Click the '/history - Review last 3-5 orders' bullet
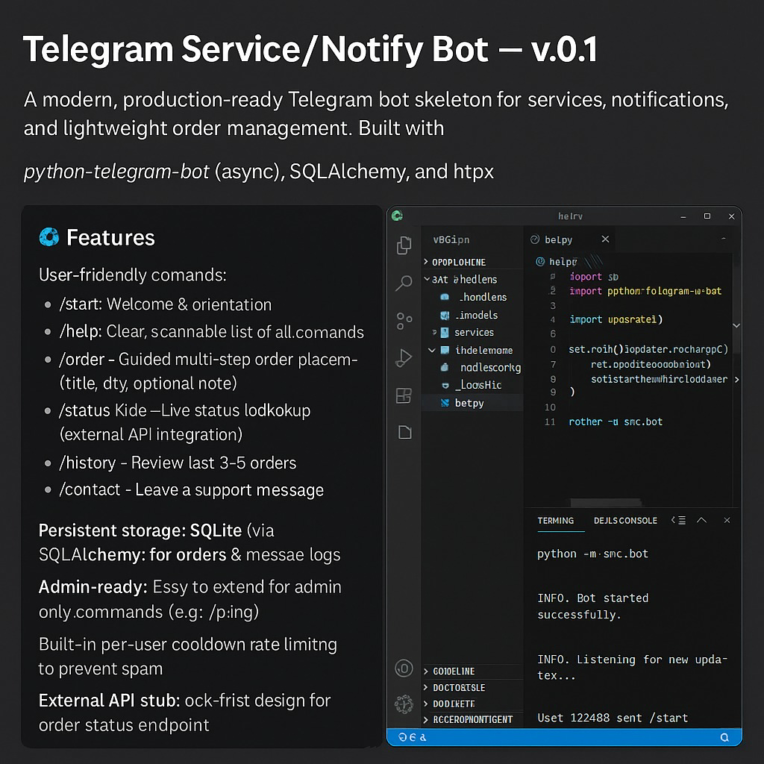 point(177,463)
